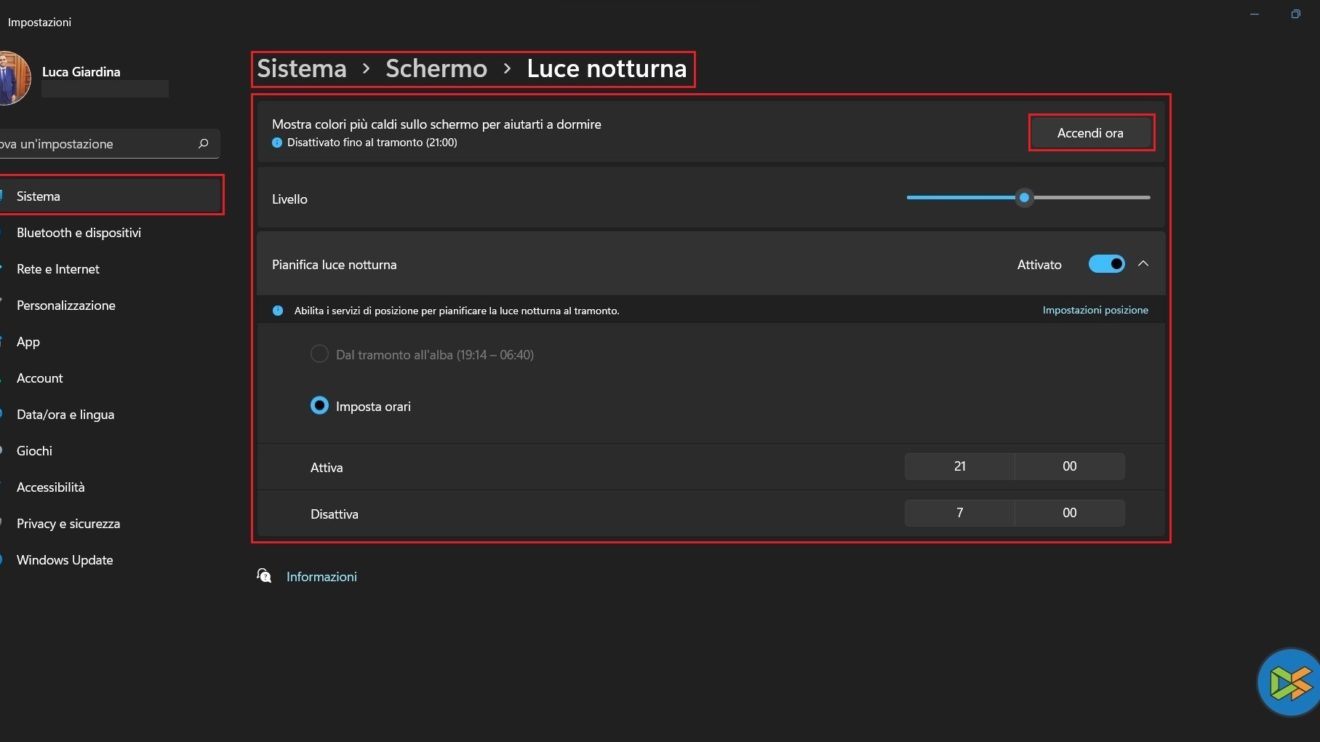Click the Livello slider handle
The width and height of the screenshot is (1320, 742).
pos(1024,198)
